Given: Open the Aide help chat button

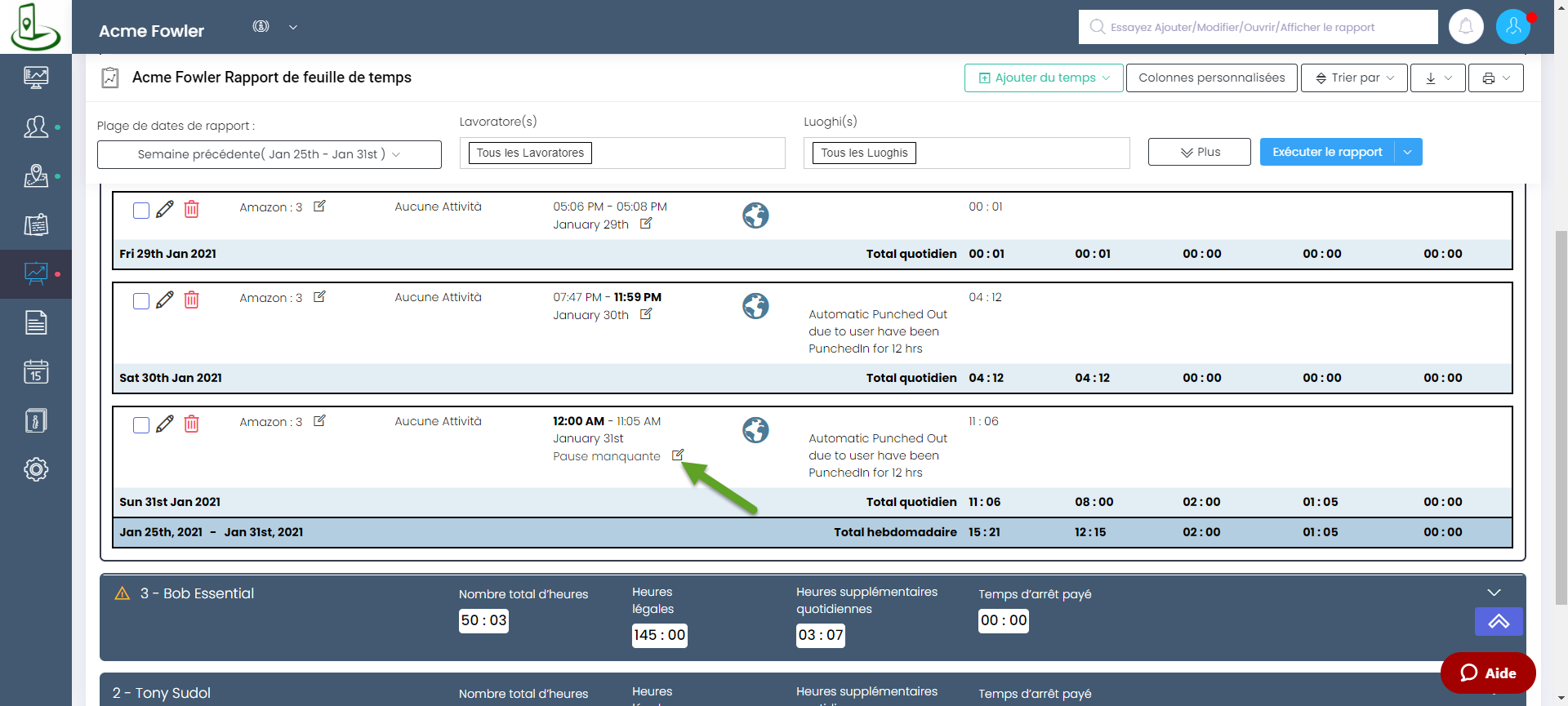Looking at the screenshot, I should point(1488,673).
